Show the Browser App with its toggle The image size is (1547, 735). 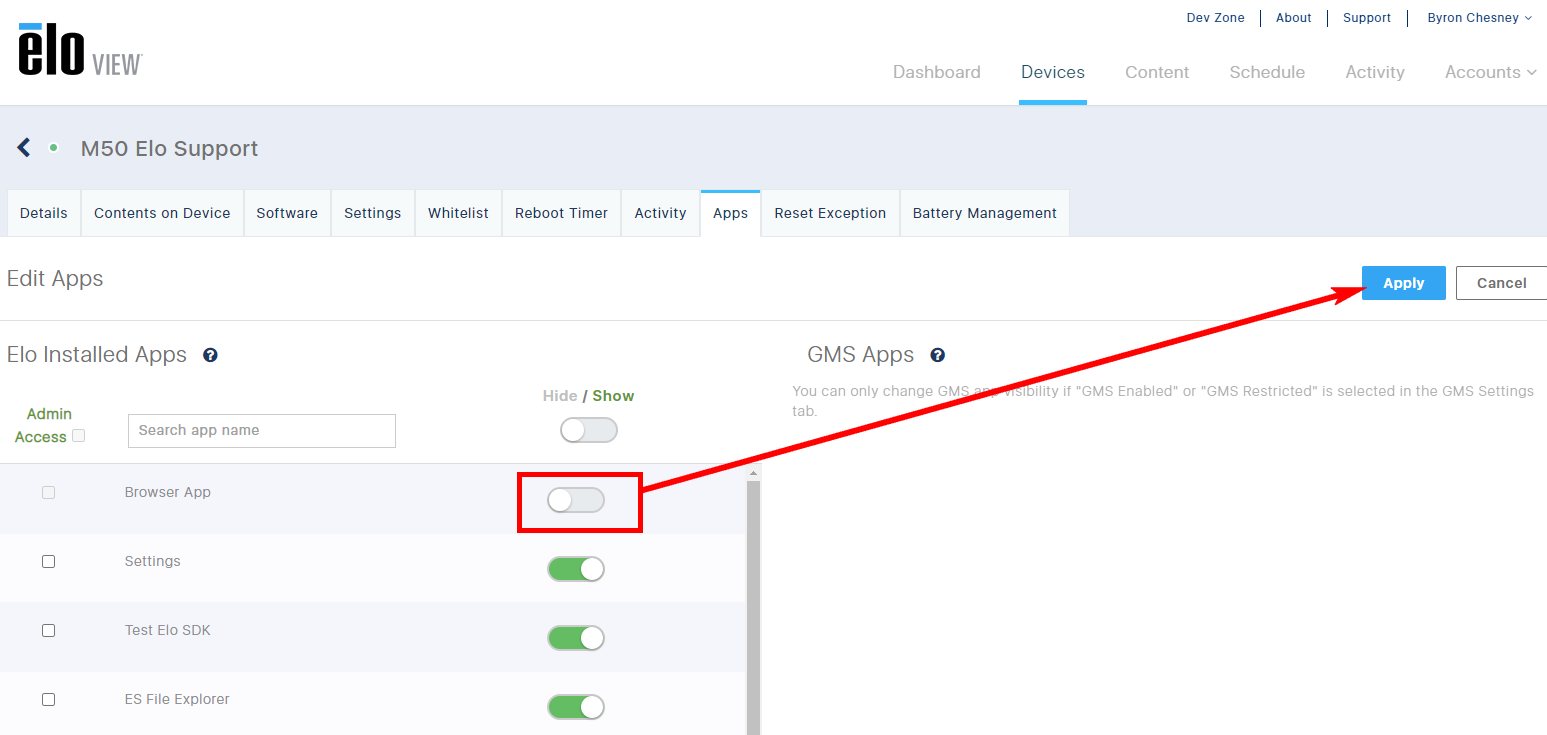click(576, 500)
